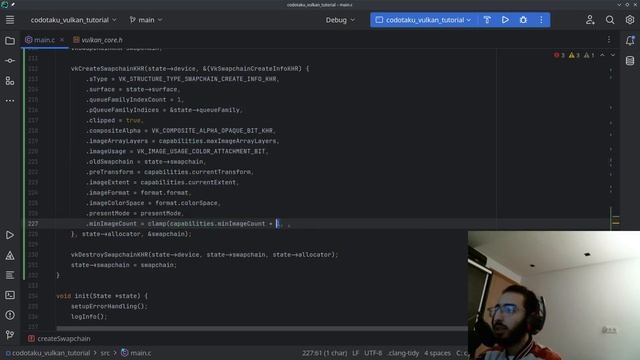Click the caret position 227:61 indicator
The image size is (640, 360).
pos(324,353)
